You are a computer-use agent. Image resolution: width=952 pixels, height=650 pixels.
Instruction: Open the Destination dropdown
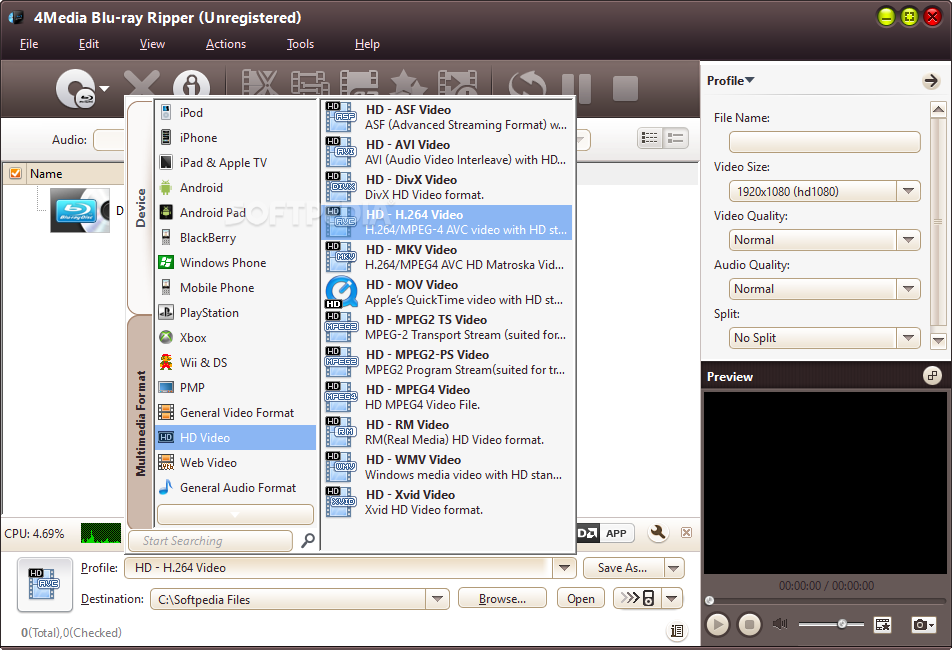[437, 599]
